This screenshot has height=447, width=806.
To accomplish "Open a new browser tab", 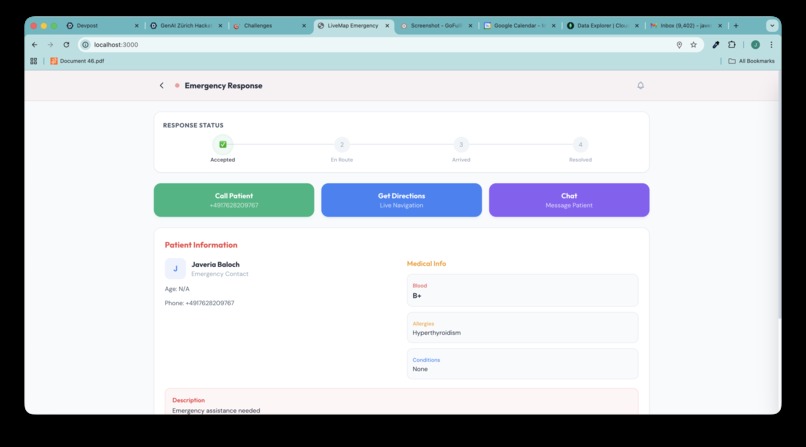I will coord(736,25).
